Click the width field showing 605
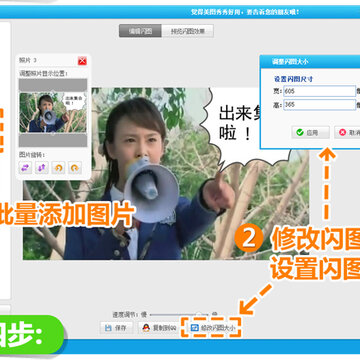 pos(320,91)
